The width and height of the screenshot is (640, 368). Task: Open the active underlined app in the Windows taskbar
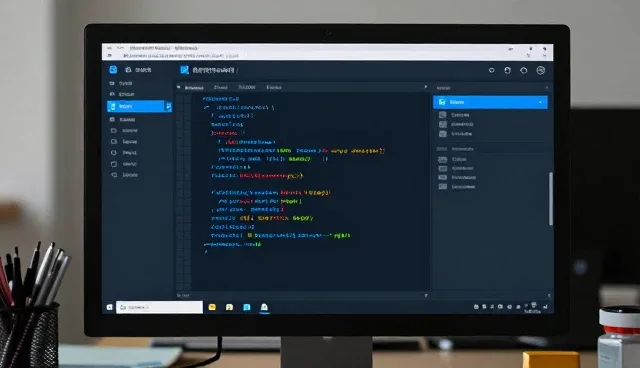point(264,307)
